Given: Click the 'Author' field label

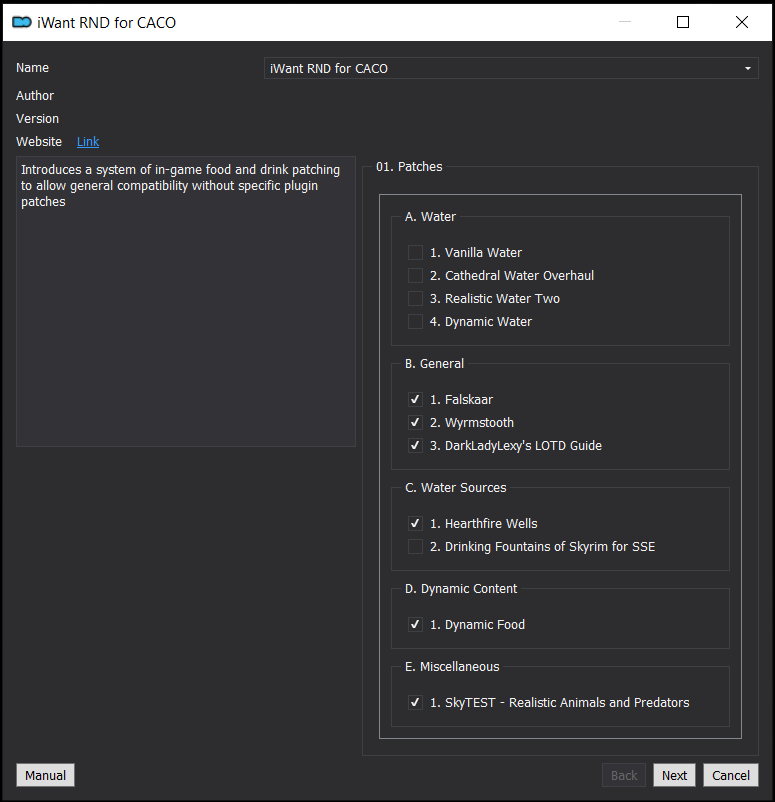Looking at the screenshot, I should [35, 96].
